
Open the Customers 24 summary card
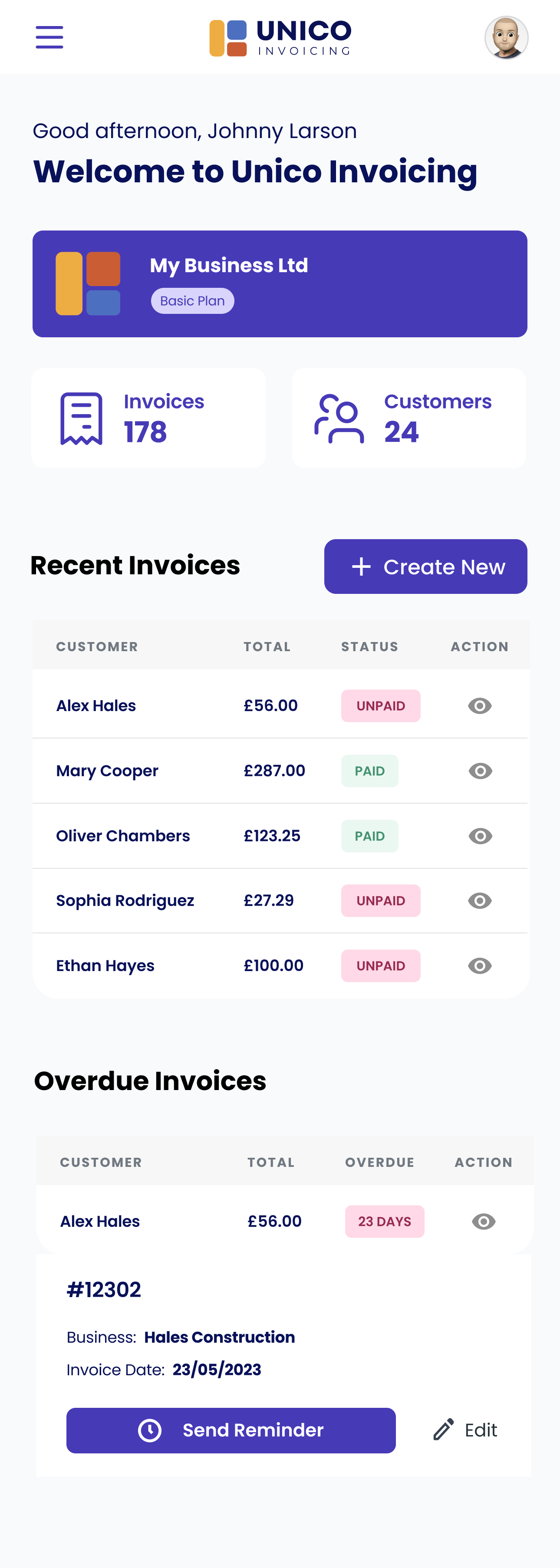(408, 418)
